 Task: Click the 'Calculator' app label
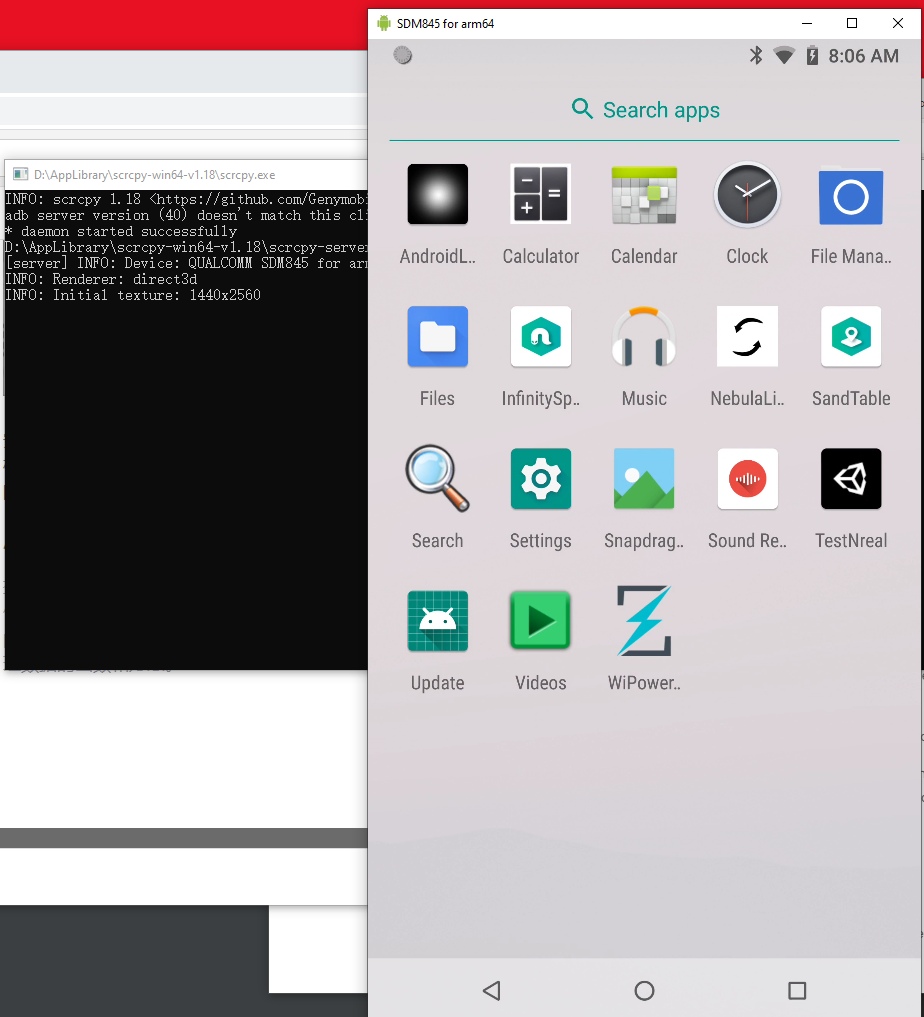tap(541, 256)
